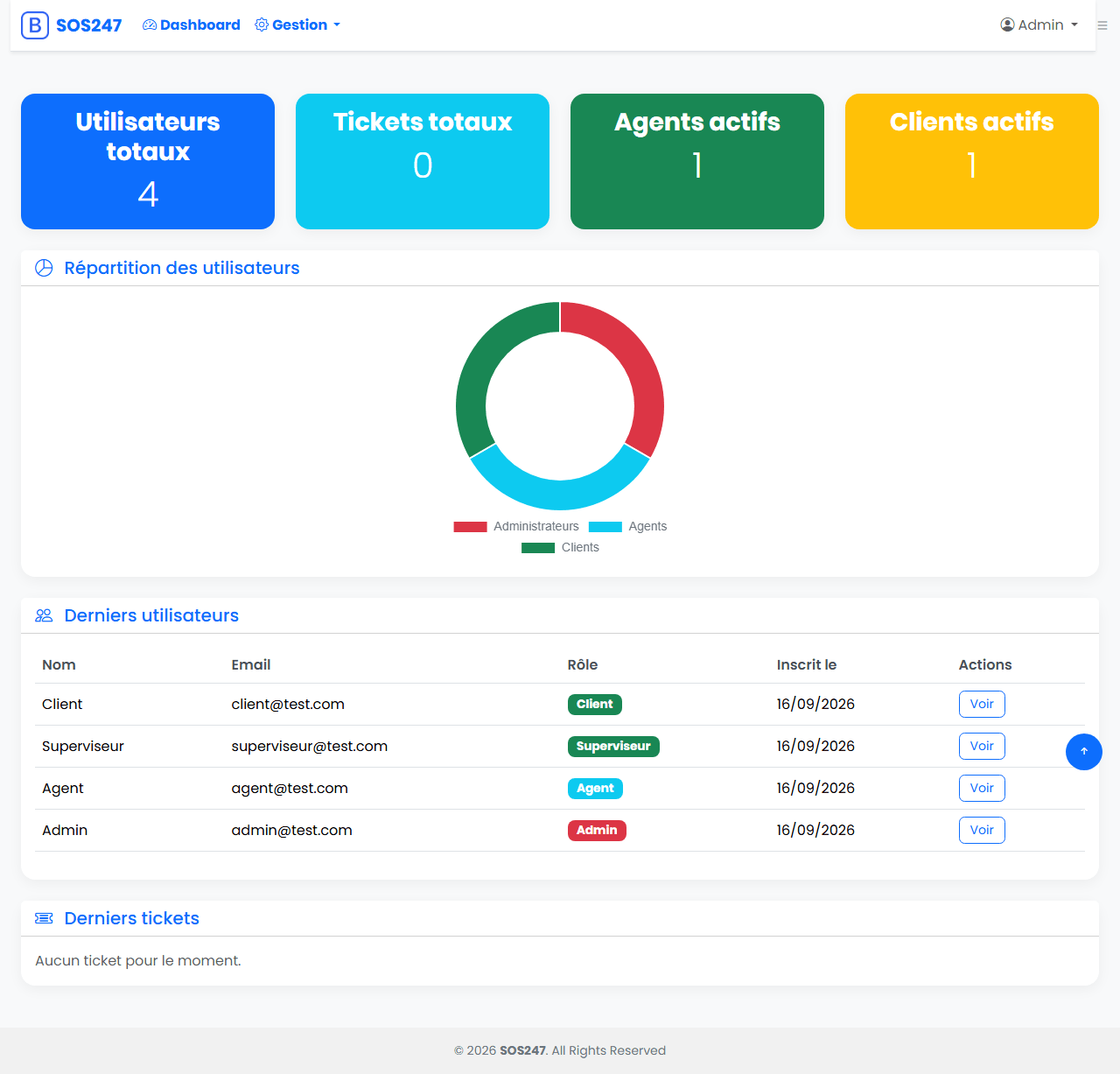The width and height of the screenshot is (1120, 1074).
Task: Click the Admin user avatar icon
Action: (x=1008, y=25)
